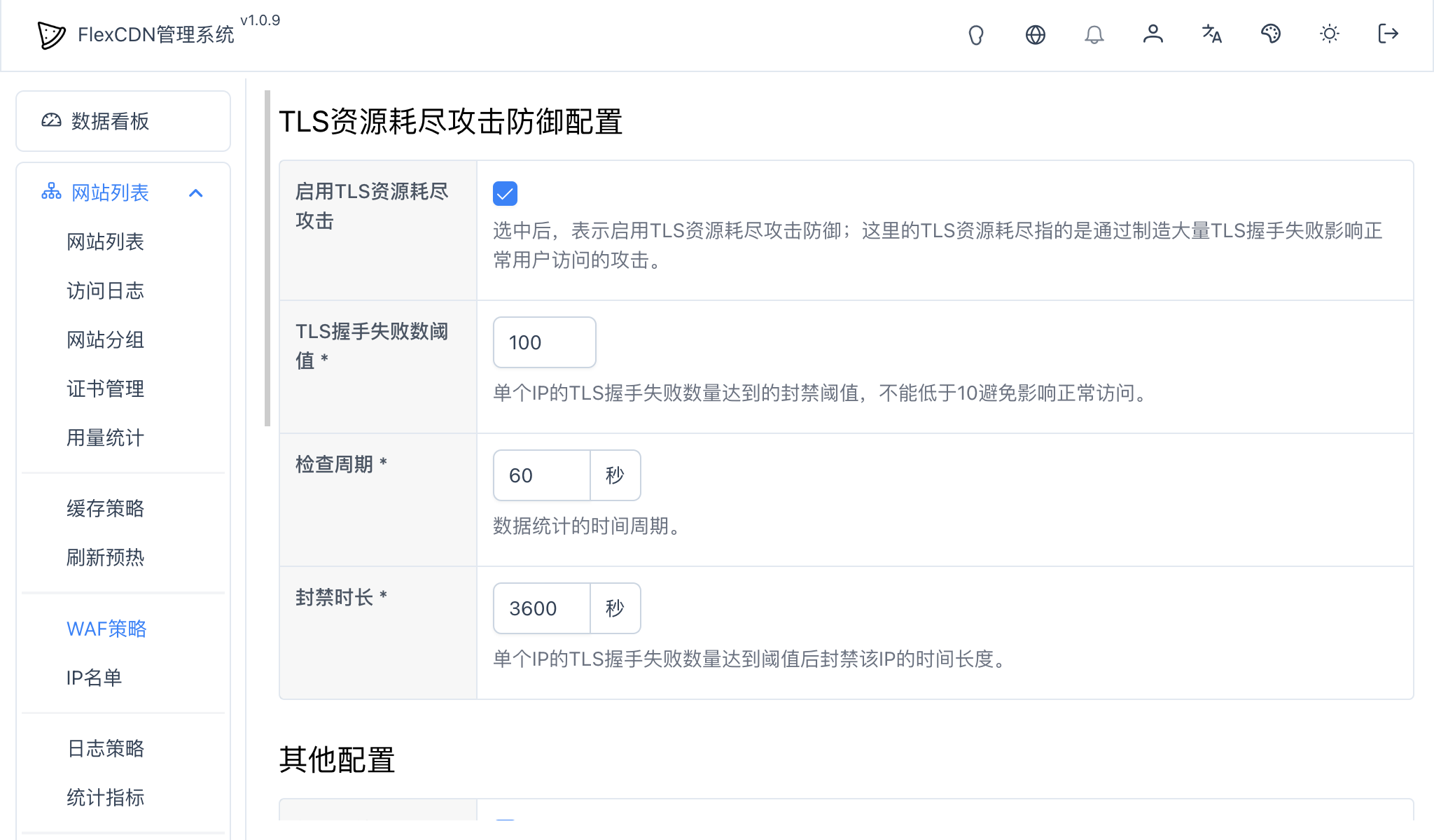Collapse the 网站列表 section chevron

[x=197, y=192]
